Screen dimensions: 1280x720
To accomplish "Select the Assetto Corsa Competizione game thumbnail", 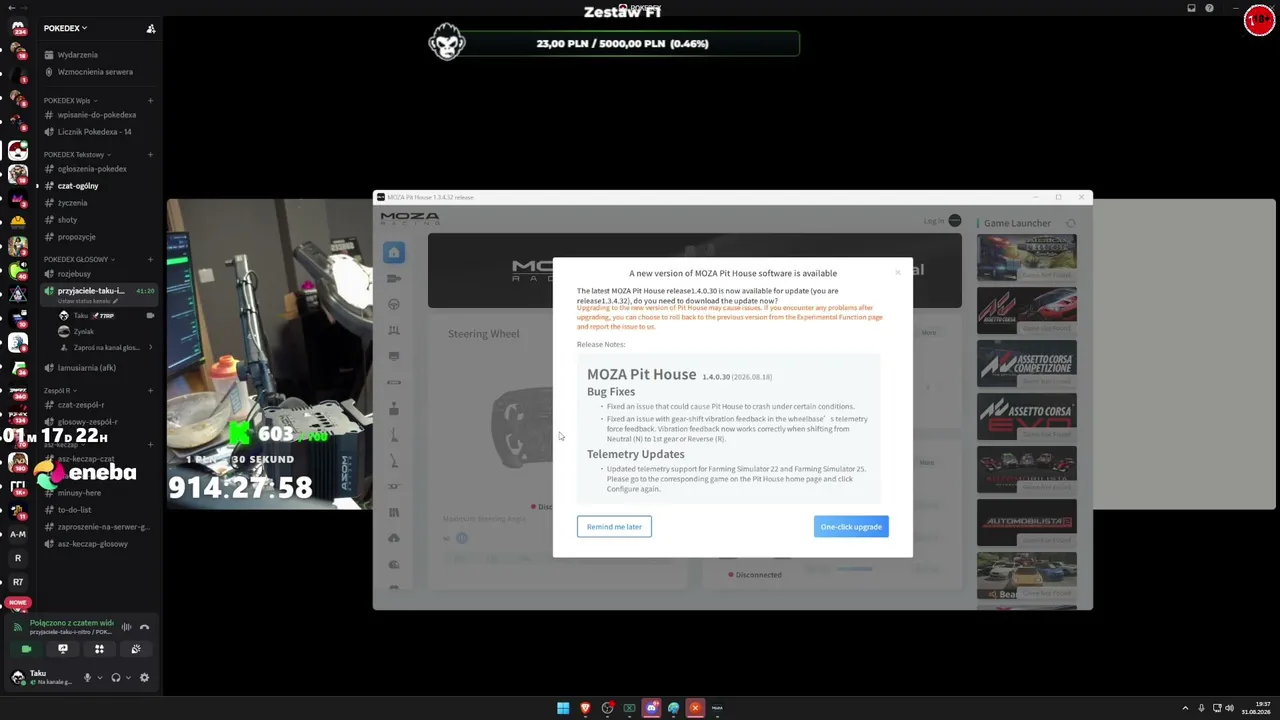I will coord(1027,364).
